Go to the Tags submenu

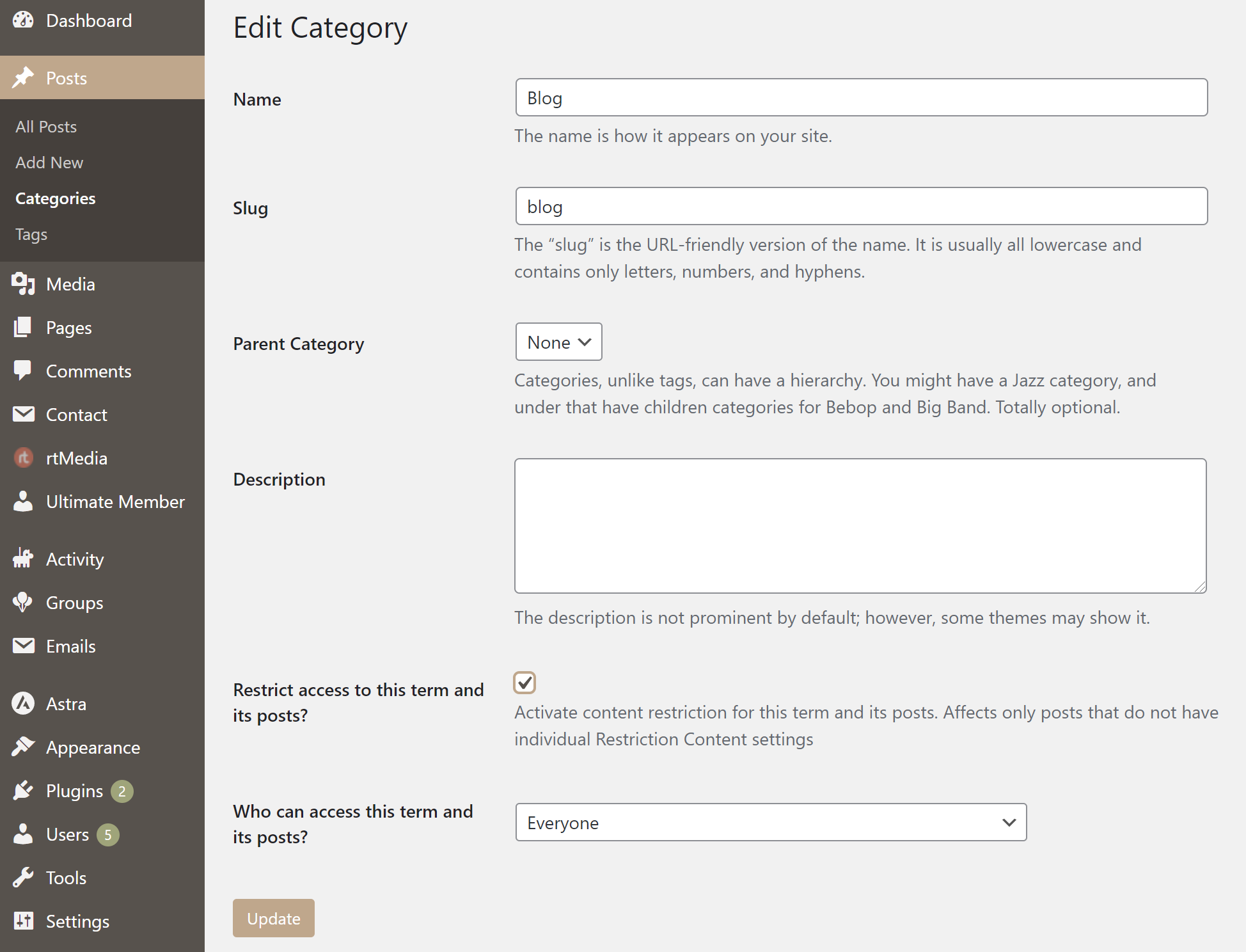[x=31, y=234]
